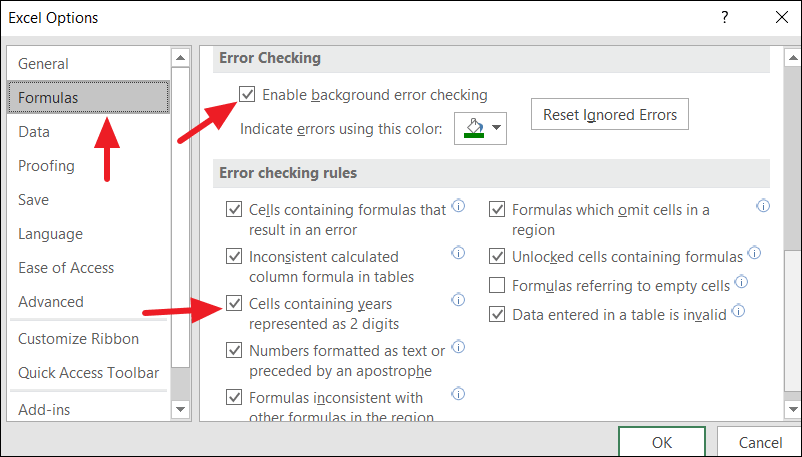
Task: Click info icon next to "Numbers formatted as text"
Action: point(458,346)
